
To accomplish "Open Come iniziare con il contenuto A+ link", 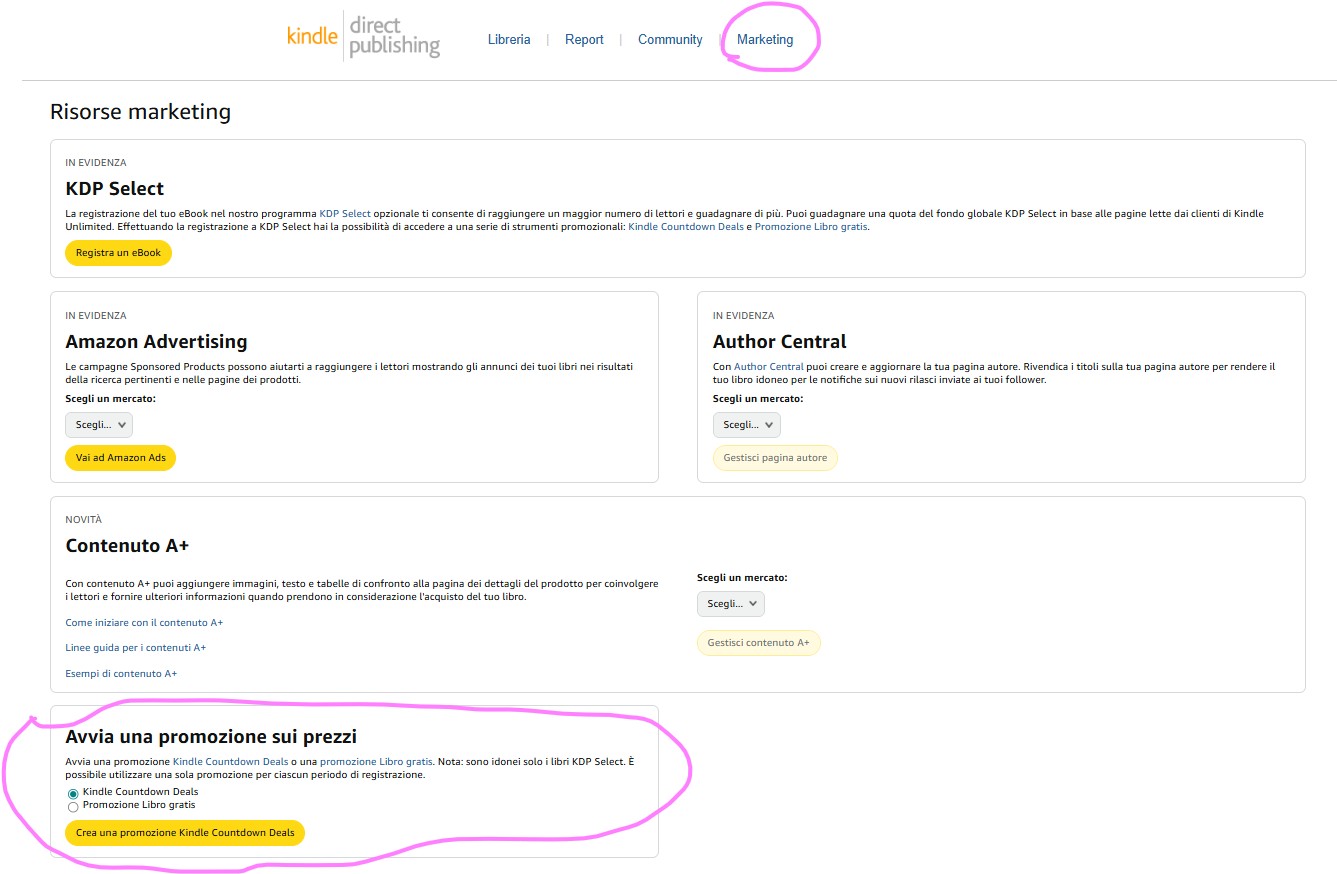I will click(x=144, y=623).
